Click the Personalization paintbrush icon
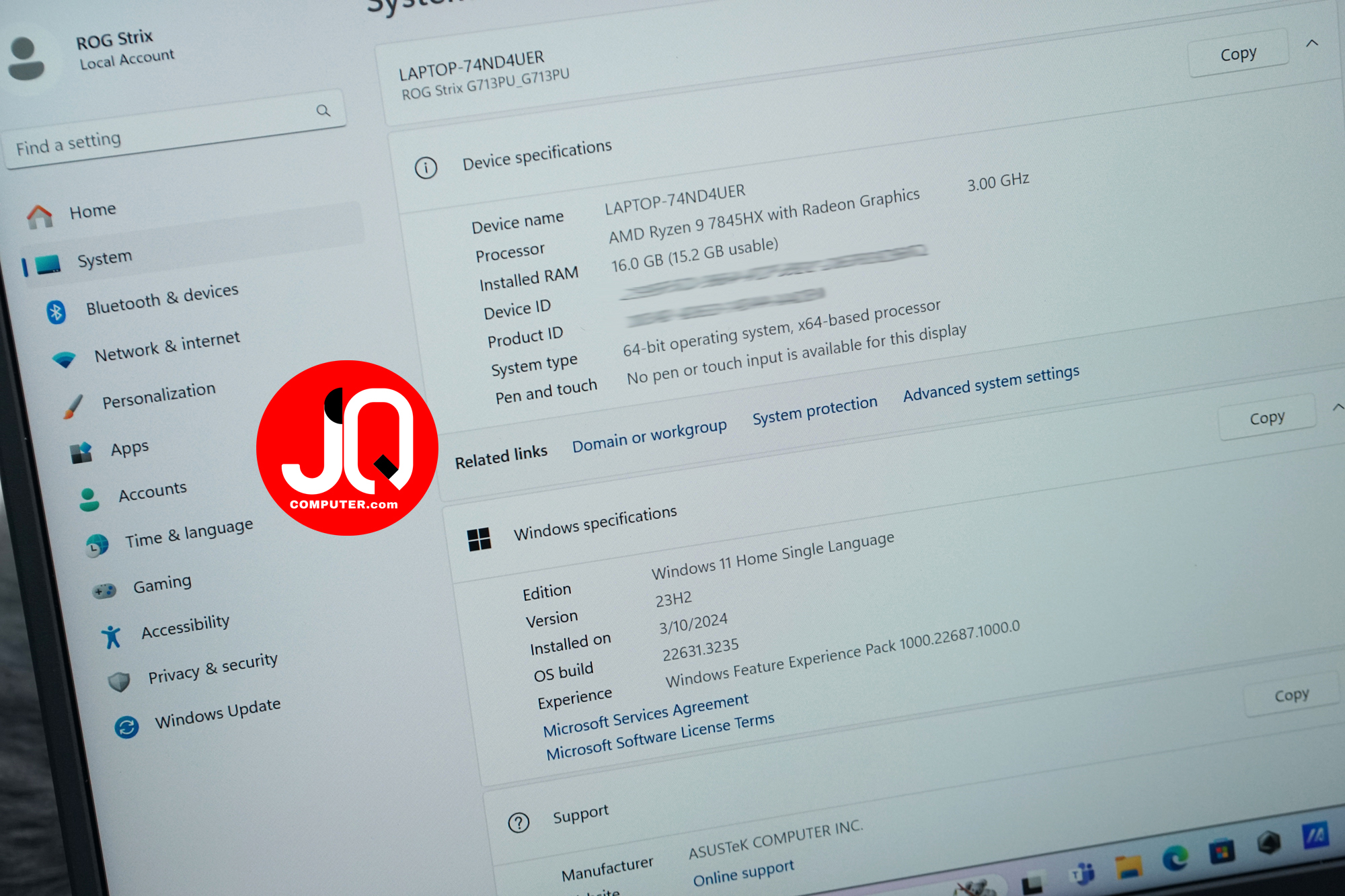The width and height of the screenshot is (1345, 896). (73, 407)
